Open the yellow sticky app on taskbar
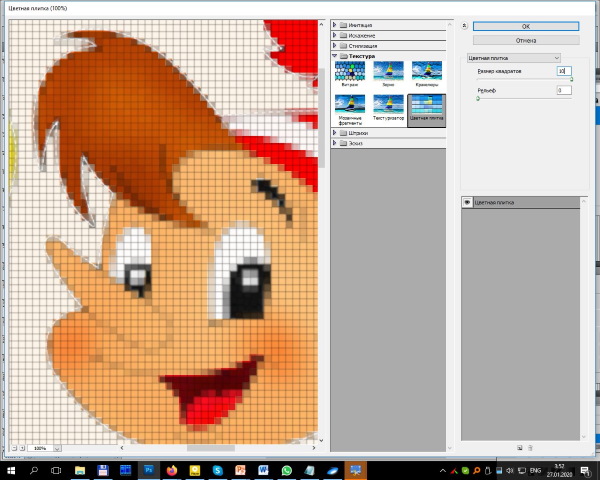The height and width of the screenshot is (480, 600). (194, 470)
